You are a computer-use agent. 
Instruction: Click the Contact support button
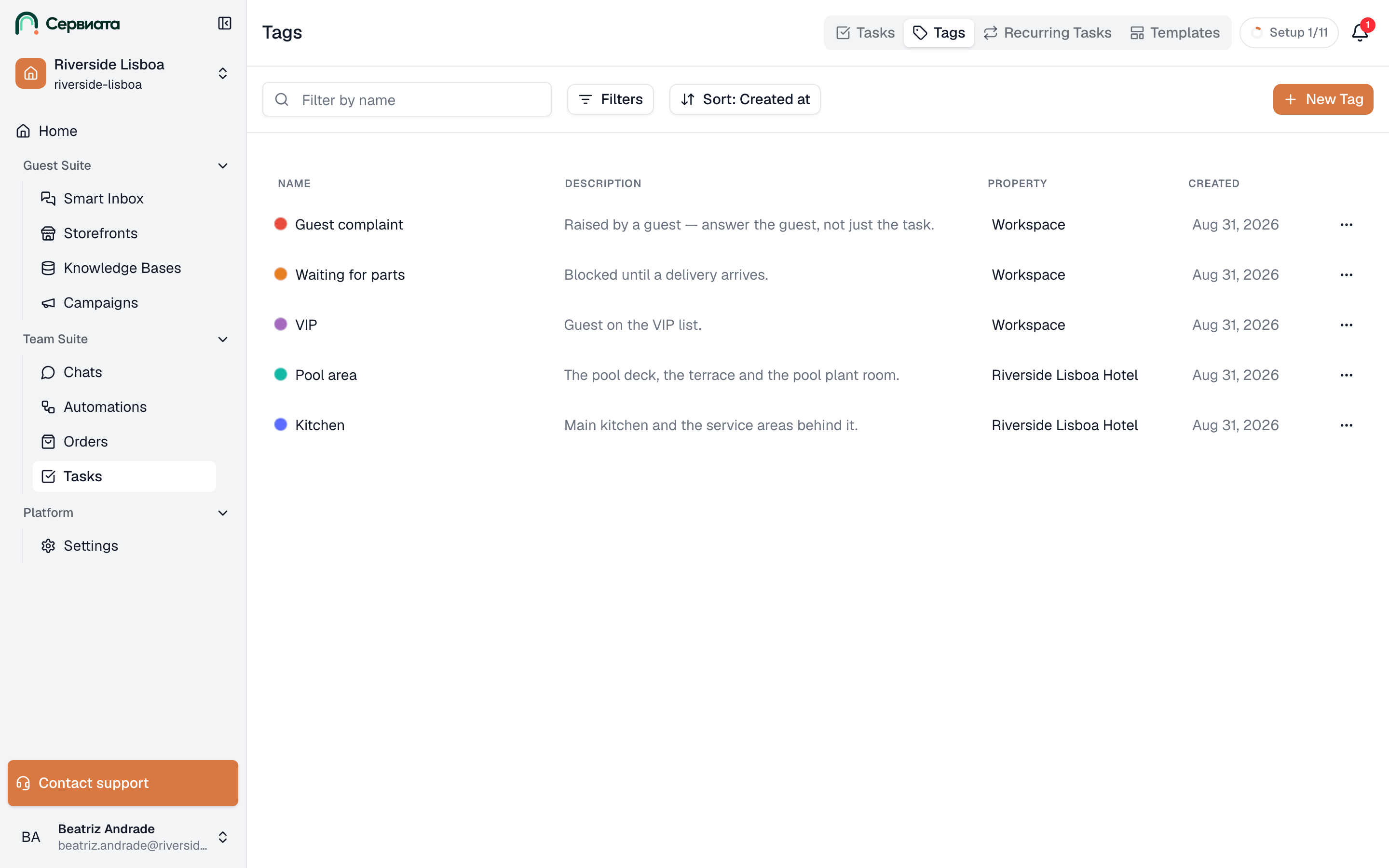[x=123, y=783]
